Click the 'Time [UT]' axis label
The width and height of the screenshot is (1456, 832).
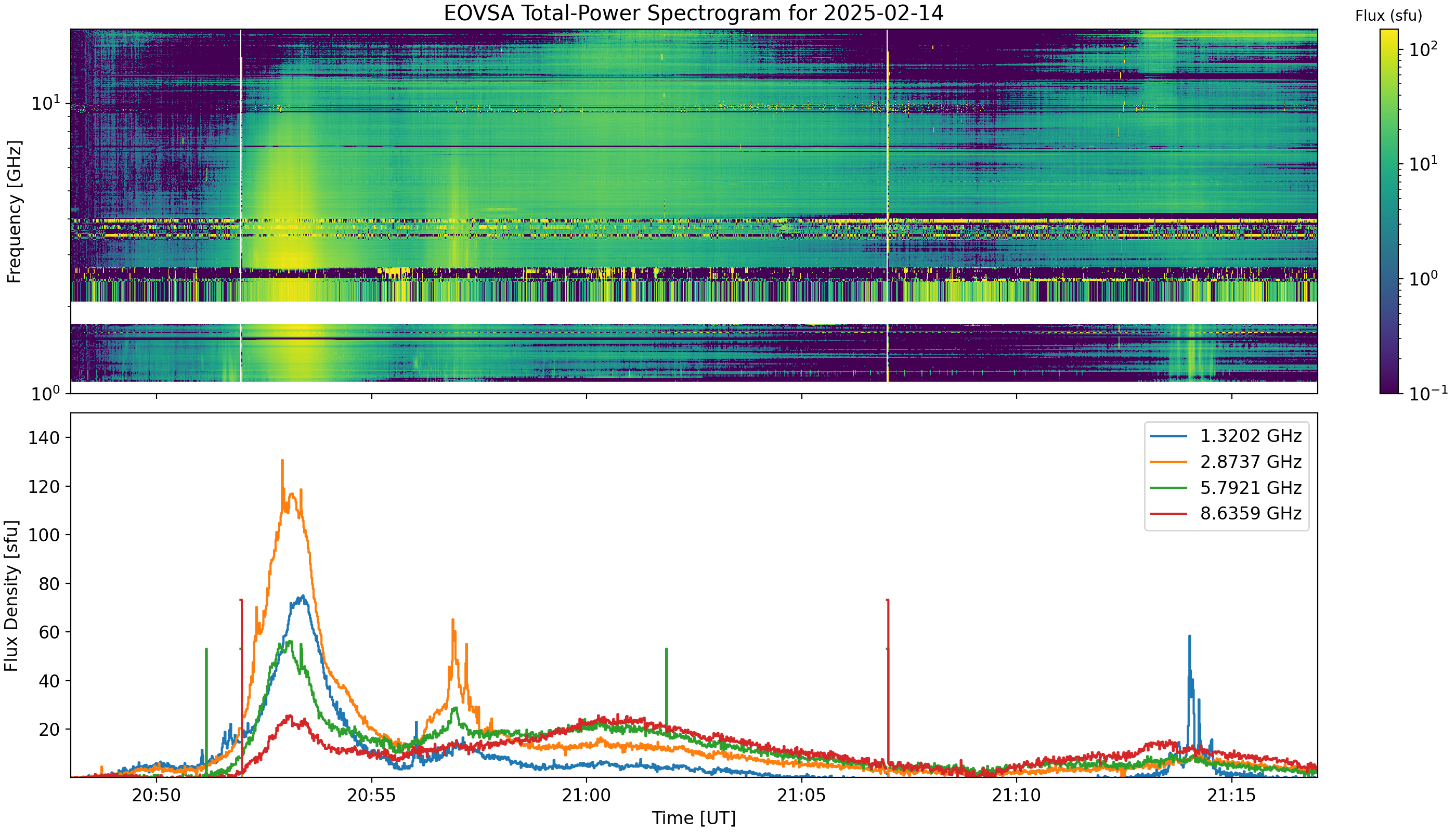point(694,818)
